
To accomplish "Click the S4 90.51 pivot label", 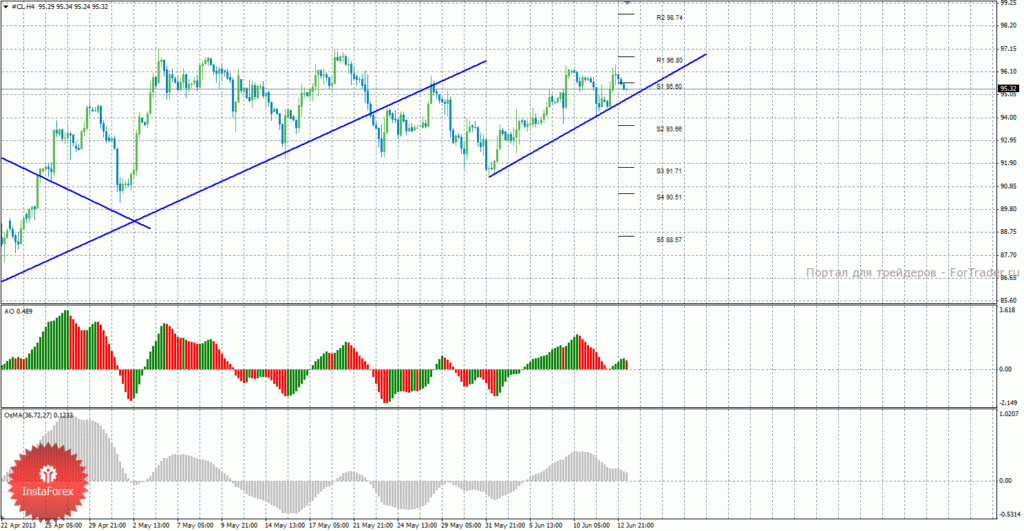I will tap(669, 197).
